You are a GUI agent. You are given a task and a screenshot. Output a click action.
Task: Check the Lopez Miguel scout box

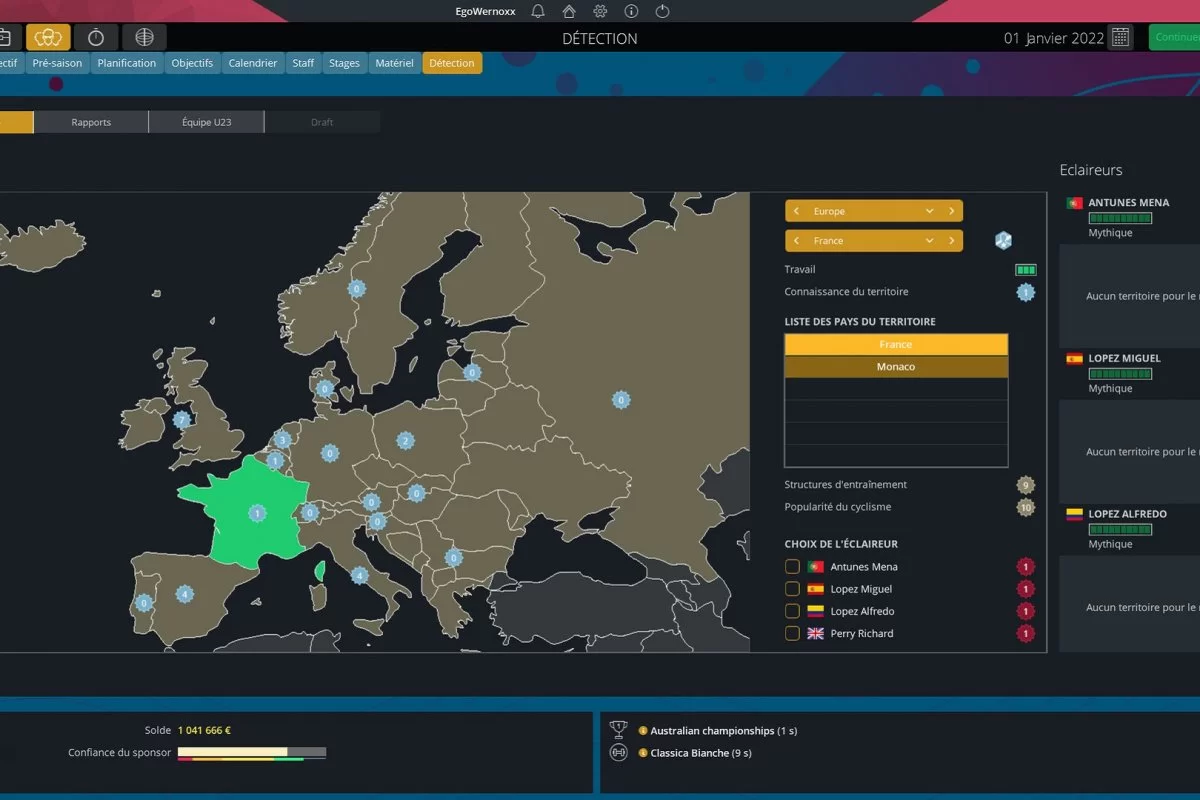click(x=792, y=589)
